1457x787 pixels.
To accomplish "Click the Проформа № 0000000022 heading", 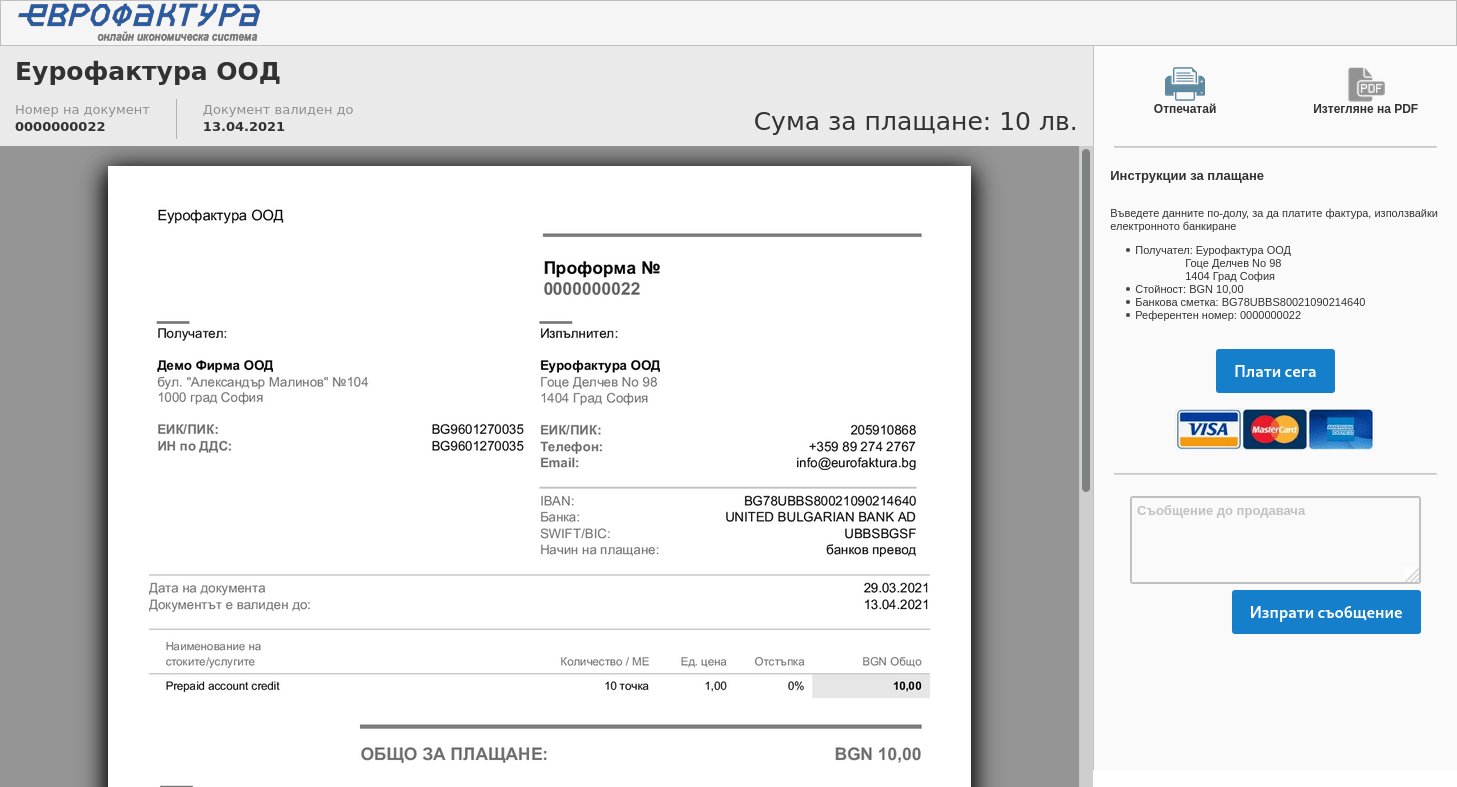I will (601, 278).
